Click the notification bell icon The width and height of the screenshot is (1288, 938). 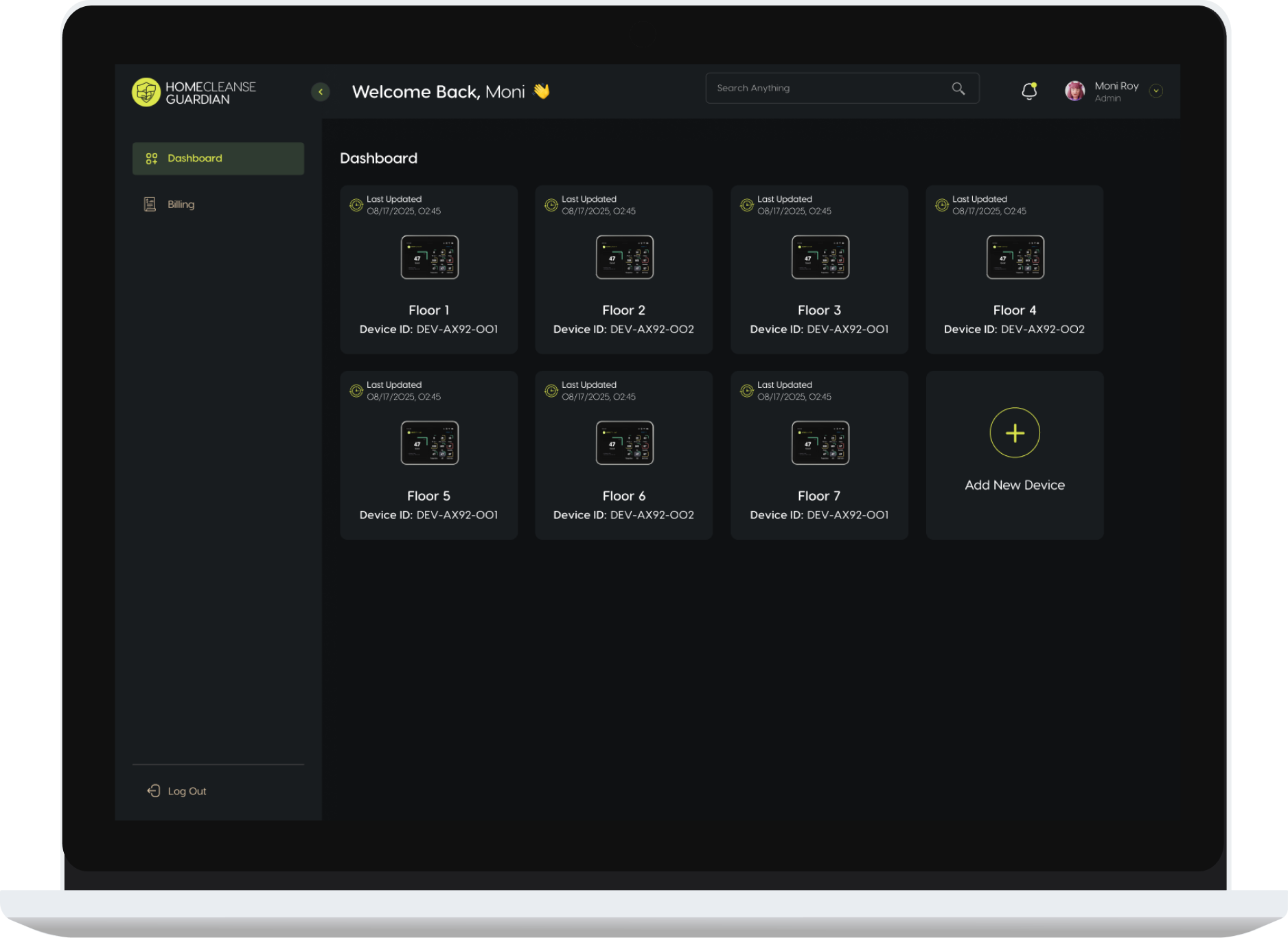point(1028,91)
